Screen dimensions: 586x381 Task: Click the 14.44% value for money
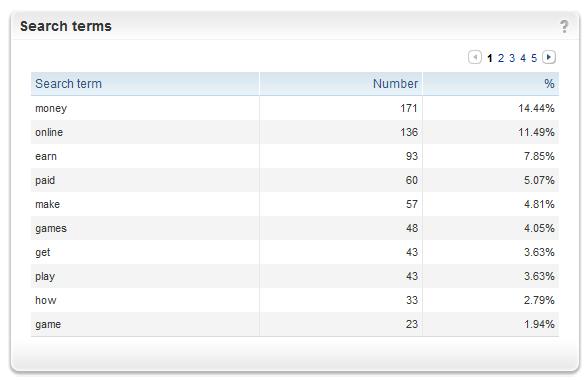click(x=536, y=108)
